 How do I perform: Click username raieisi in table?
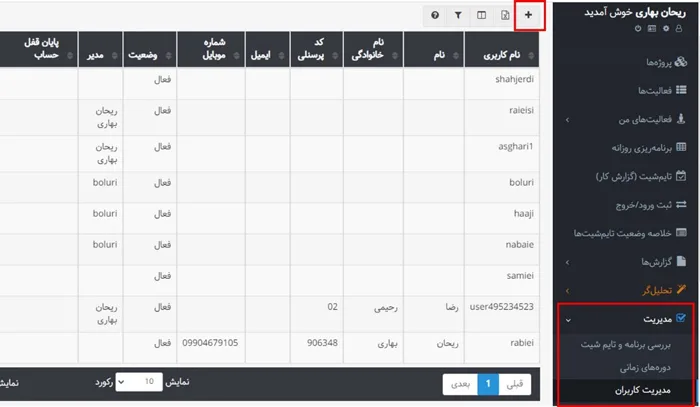pyautogui.click(x=521, y=110)
